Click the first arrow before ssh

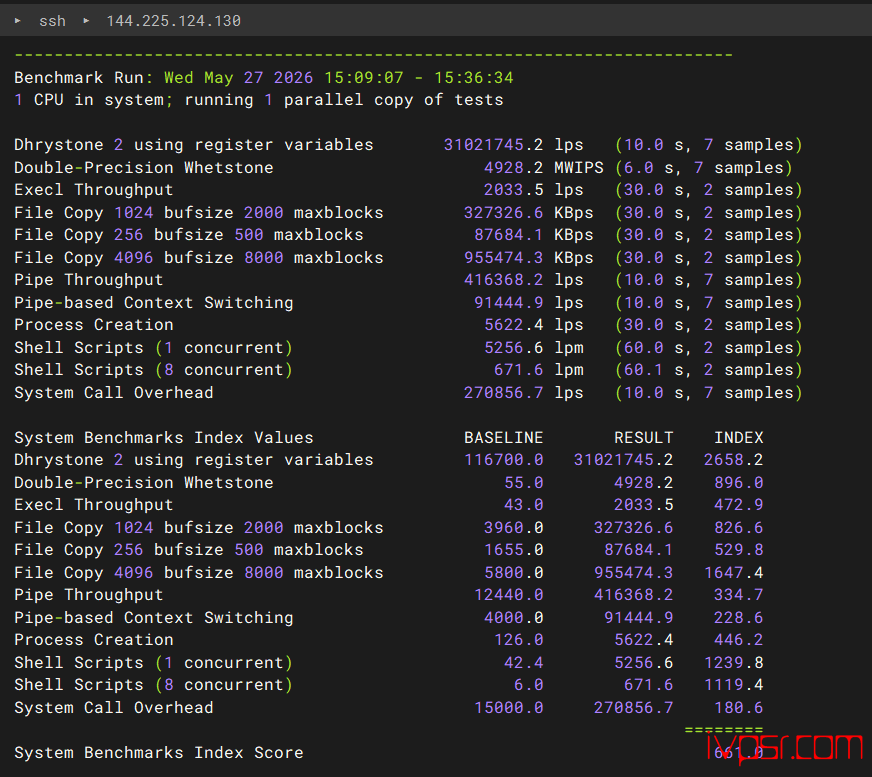pyautogui.click(x=18, y=21)
